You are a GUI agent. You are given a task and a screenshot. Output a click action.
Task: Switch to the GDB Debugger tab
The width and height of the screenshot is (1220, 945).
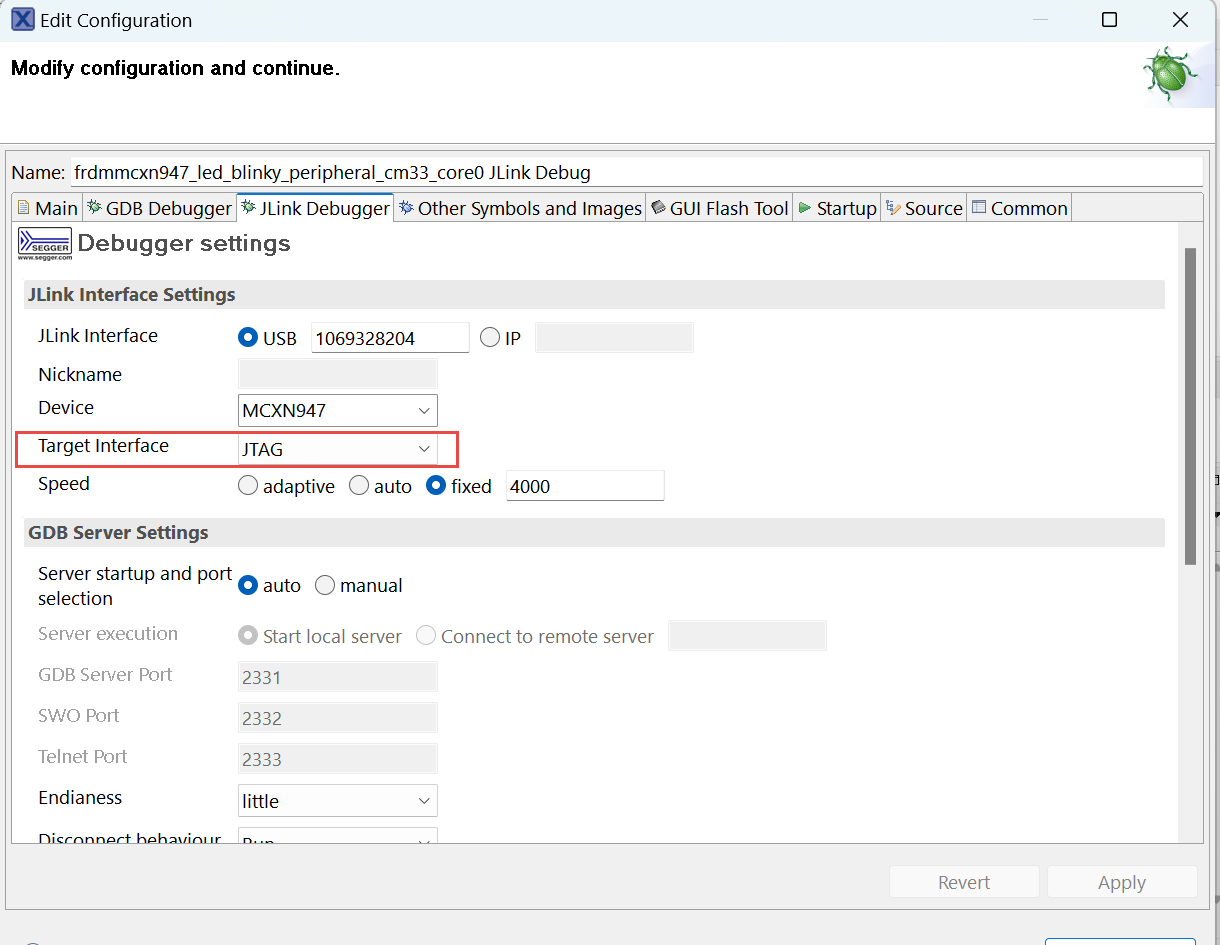(x=159, y=208)
